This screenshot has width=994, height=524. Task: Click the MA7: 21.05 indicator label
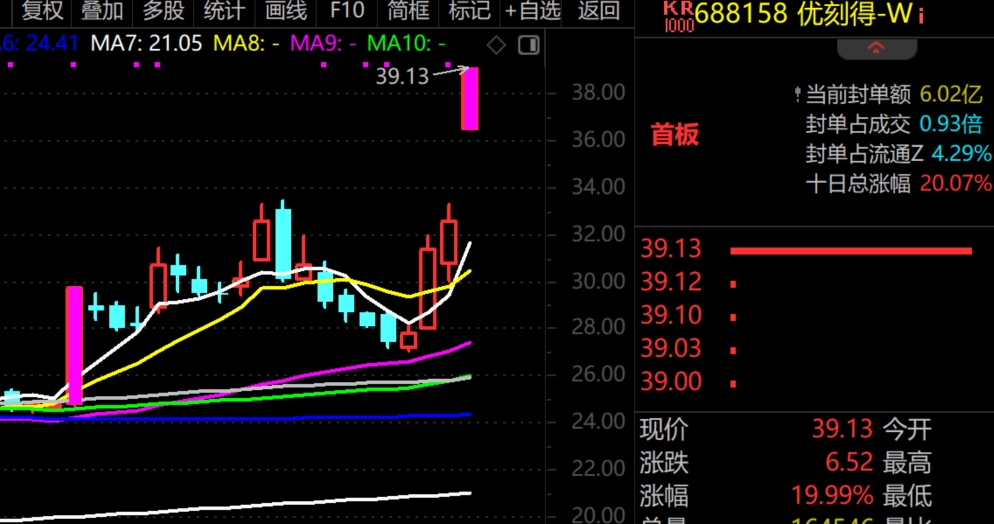point(146,45)
